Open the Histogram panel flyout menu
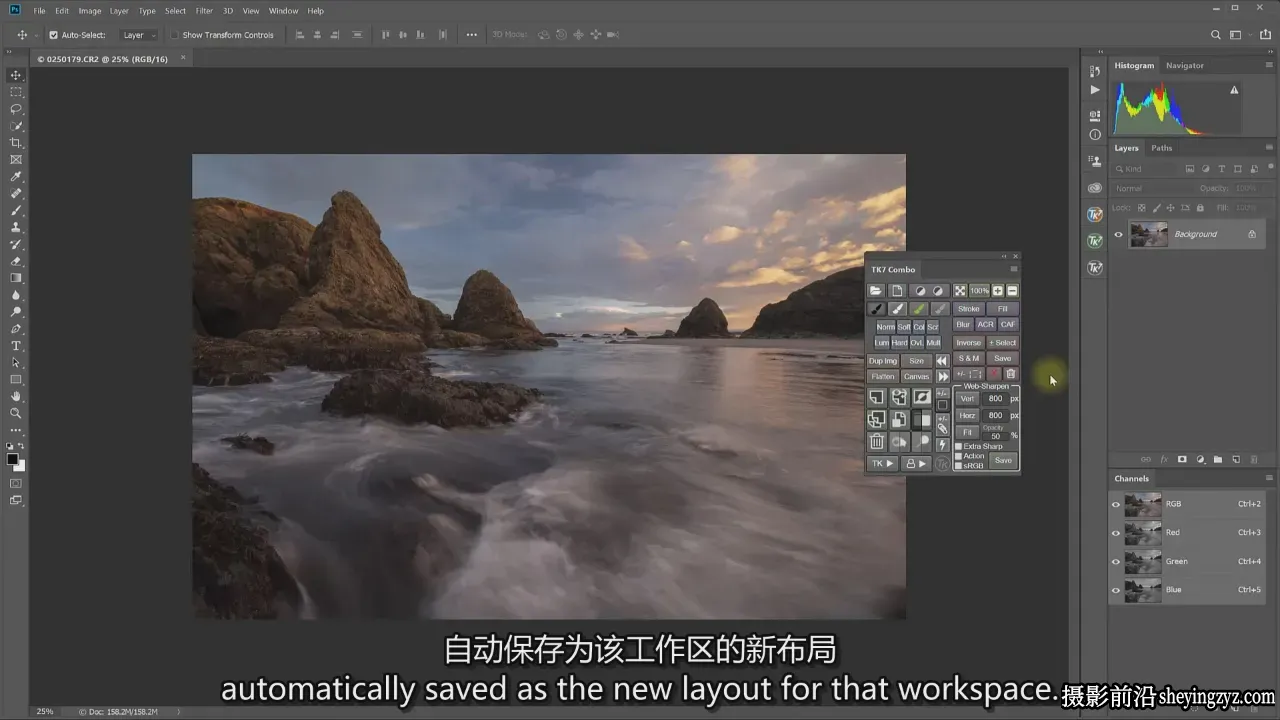This screenshot has width=1280, height=720. 1269,65
